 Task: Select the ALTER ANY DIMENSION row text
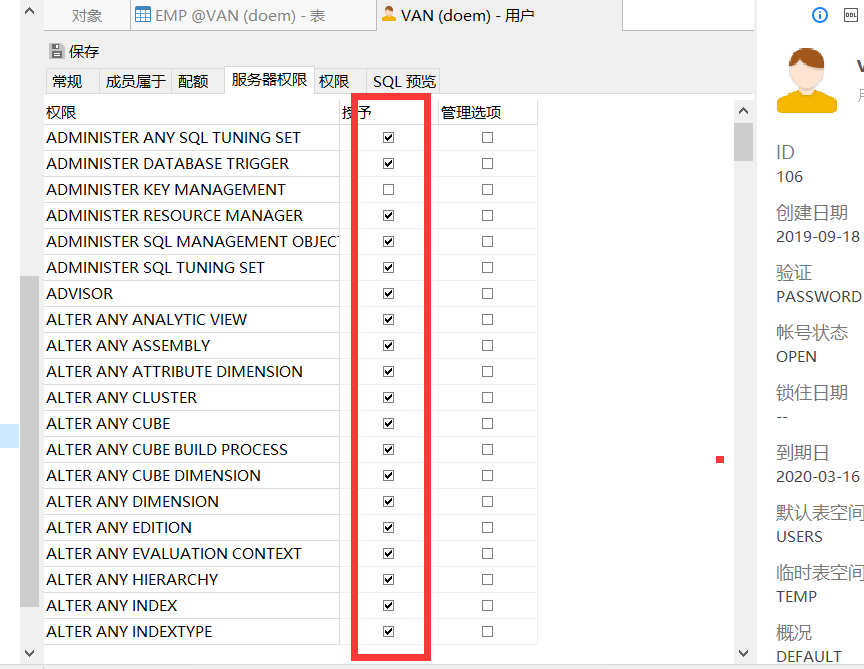(133, 501)
